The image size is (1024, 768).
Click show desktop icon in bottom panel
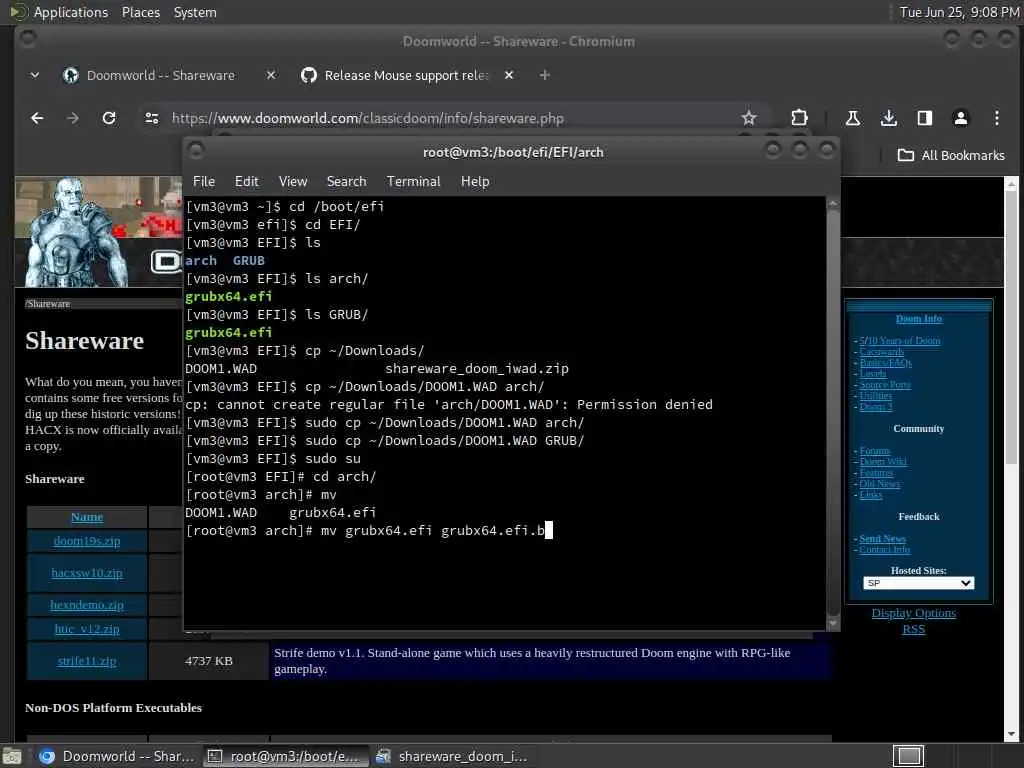[12, 756]
